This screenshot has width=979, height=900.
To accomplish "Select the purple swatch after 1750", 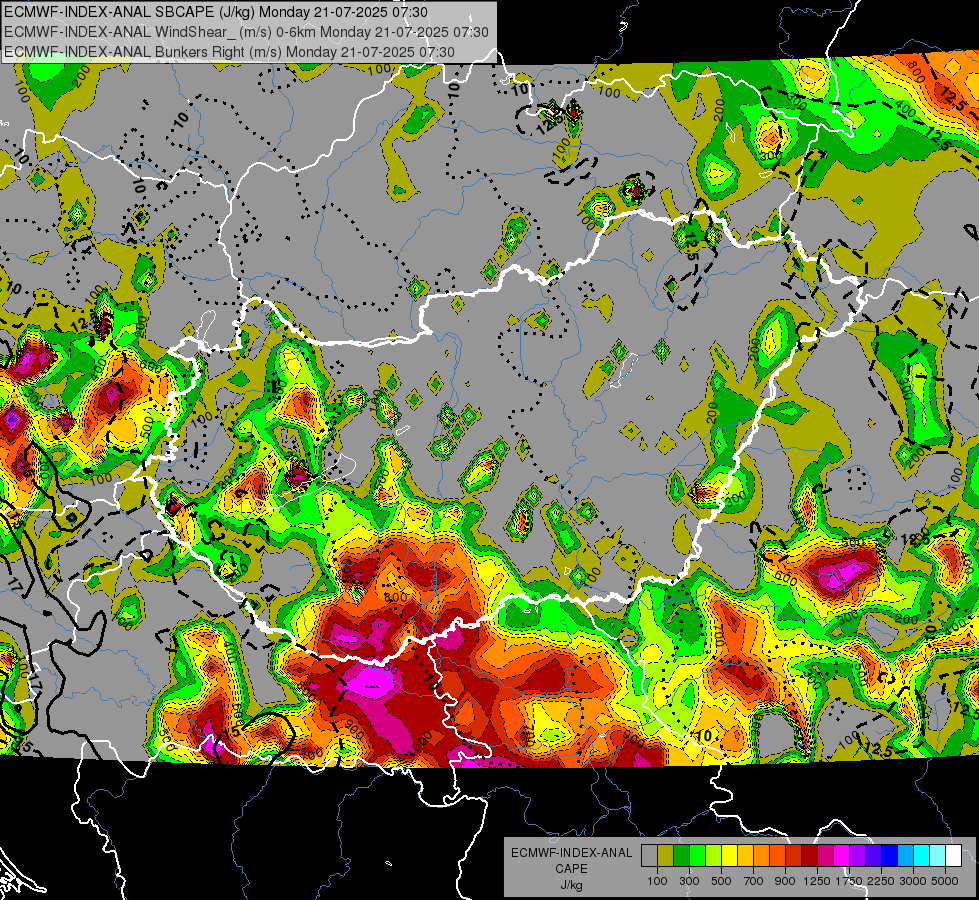I will click(857, 856).
